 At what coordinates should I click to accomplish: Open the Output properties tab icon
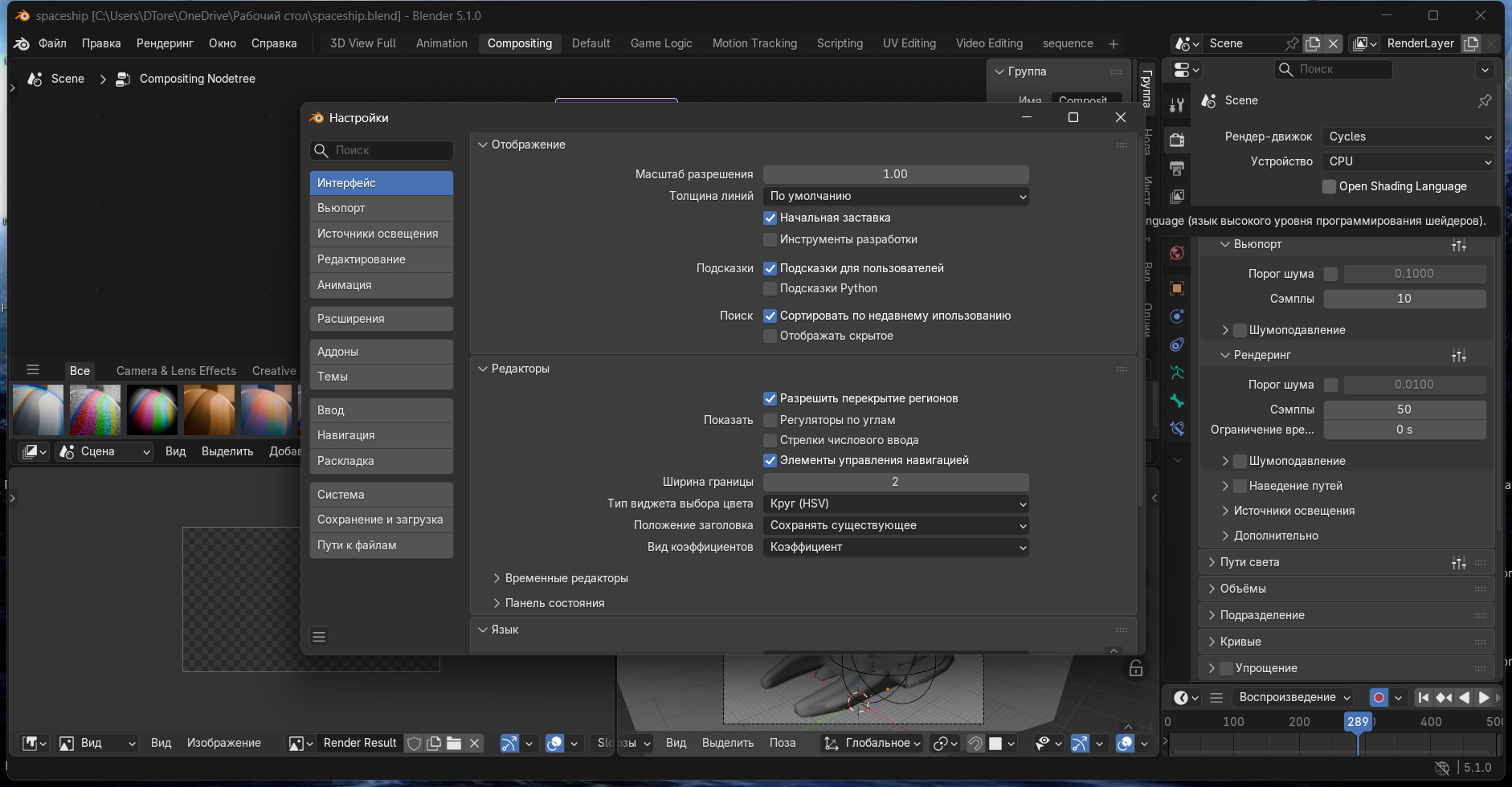pyautogui.click(x=1177, y=169)
